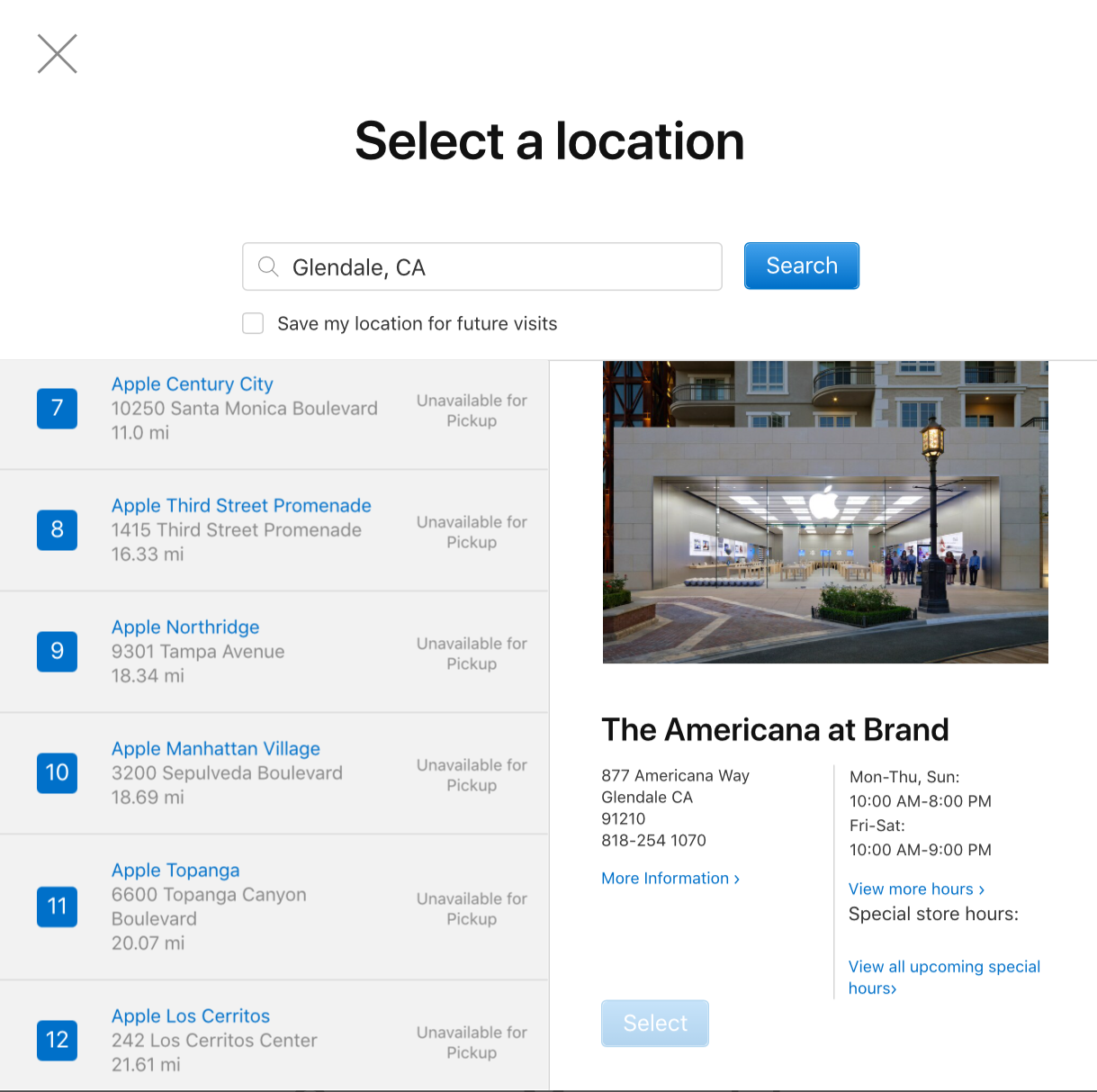Open Apple Los Cerritos store link

tap(191, 1016)
